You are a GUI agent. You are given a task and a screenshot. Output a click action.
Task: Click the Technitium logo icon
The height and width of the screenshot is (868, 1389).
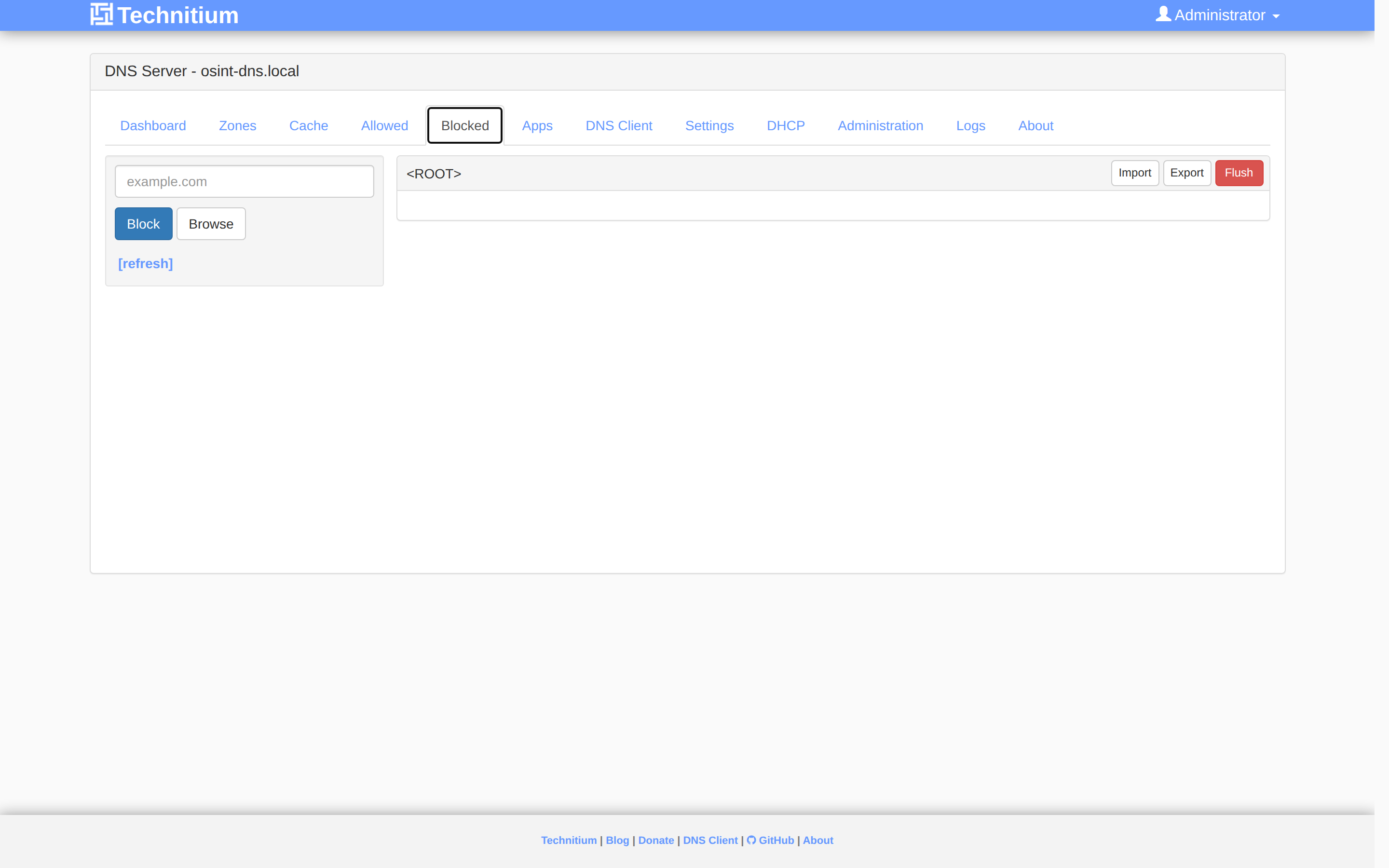(x=102, y=14)
